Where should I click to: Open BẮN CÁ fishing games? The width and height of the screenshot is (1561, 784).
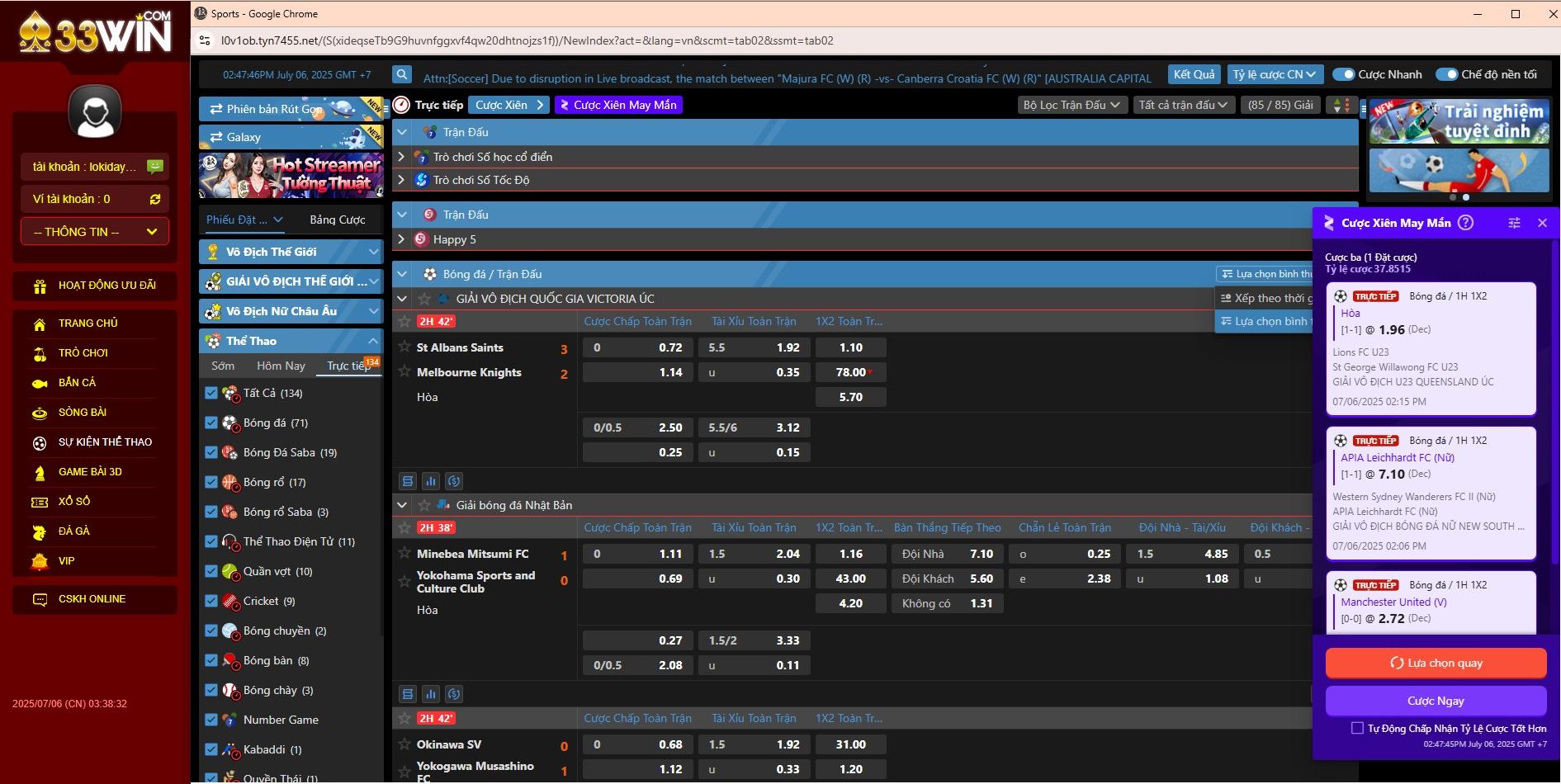click(x=77, y=383)
